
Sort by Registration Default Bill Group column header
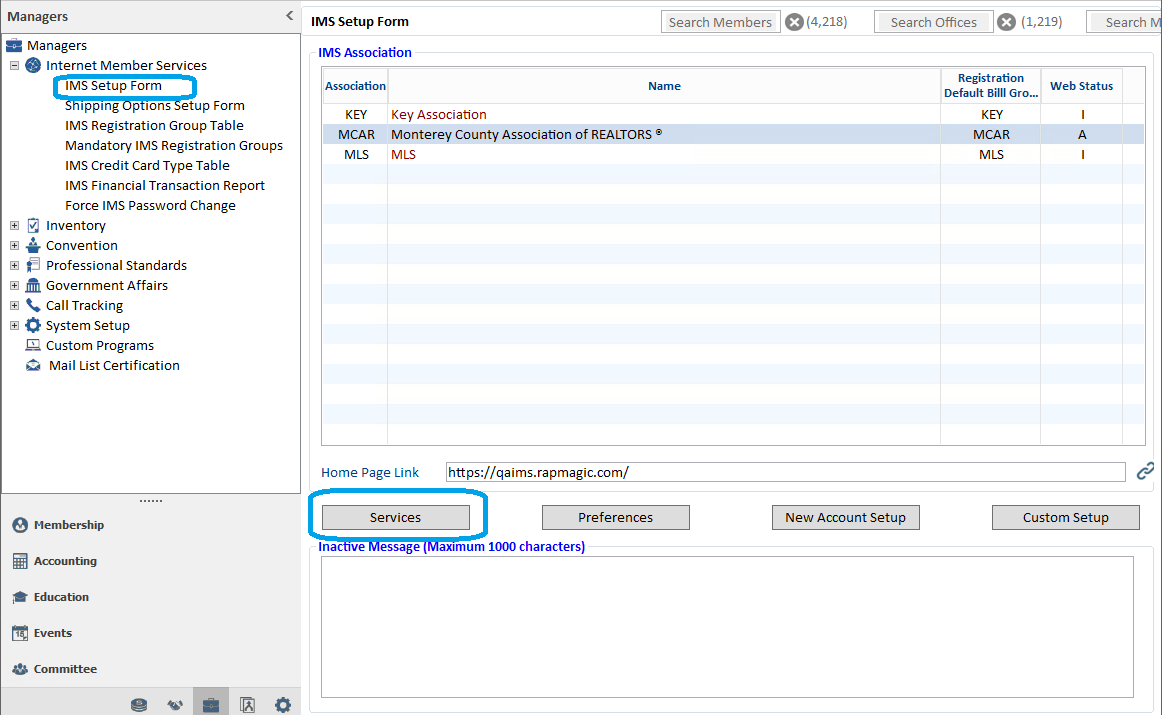pos(991,86)
